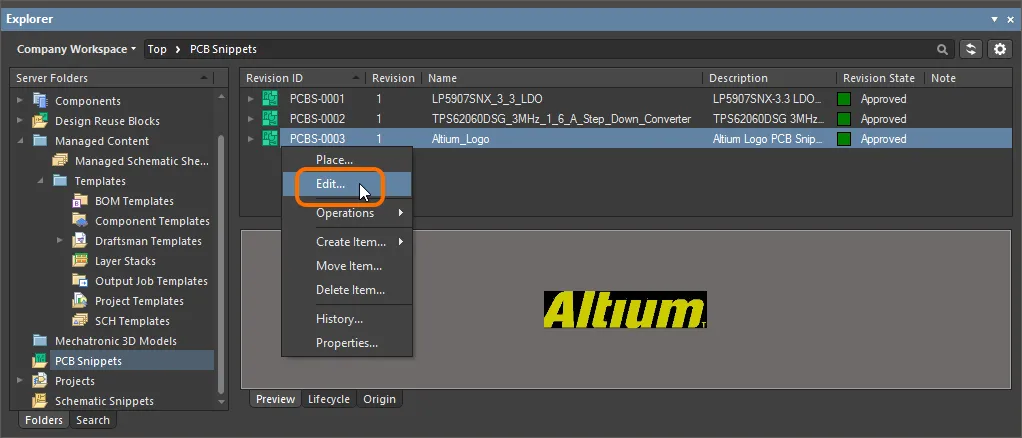Click the PCB Snippets breadcrumb
The width and height of the screenshot is (1022, 438).
(x=223, y=49)
